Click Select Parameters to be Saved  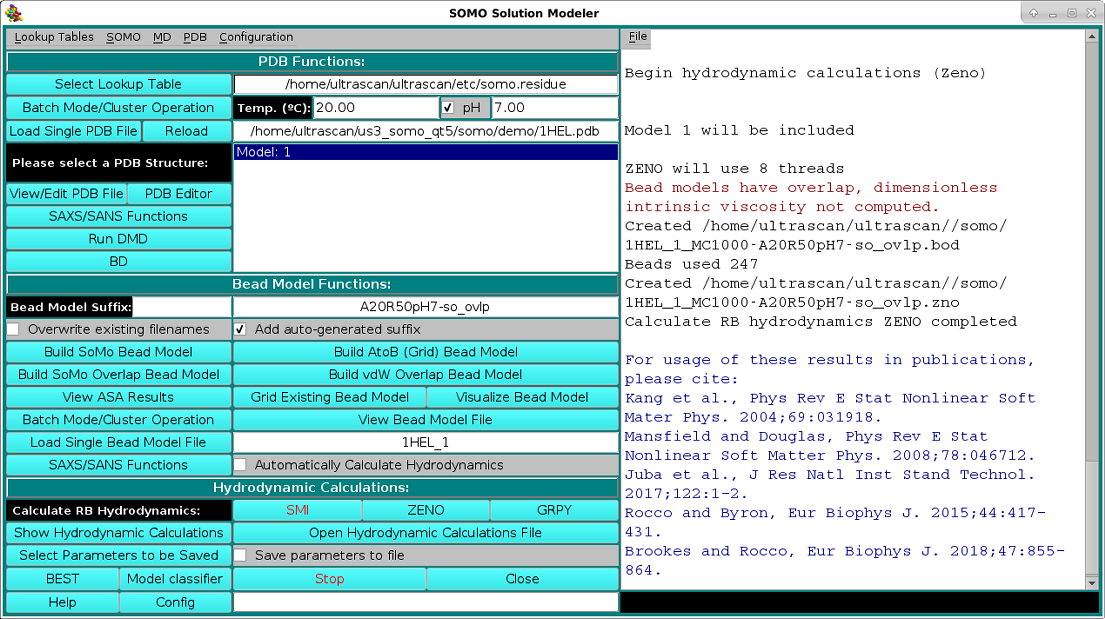pos(118,556)
